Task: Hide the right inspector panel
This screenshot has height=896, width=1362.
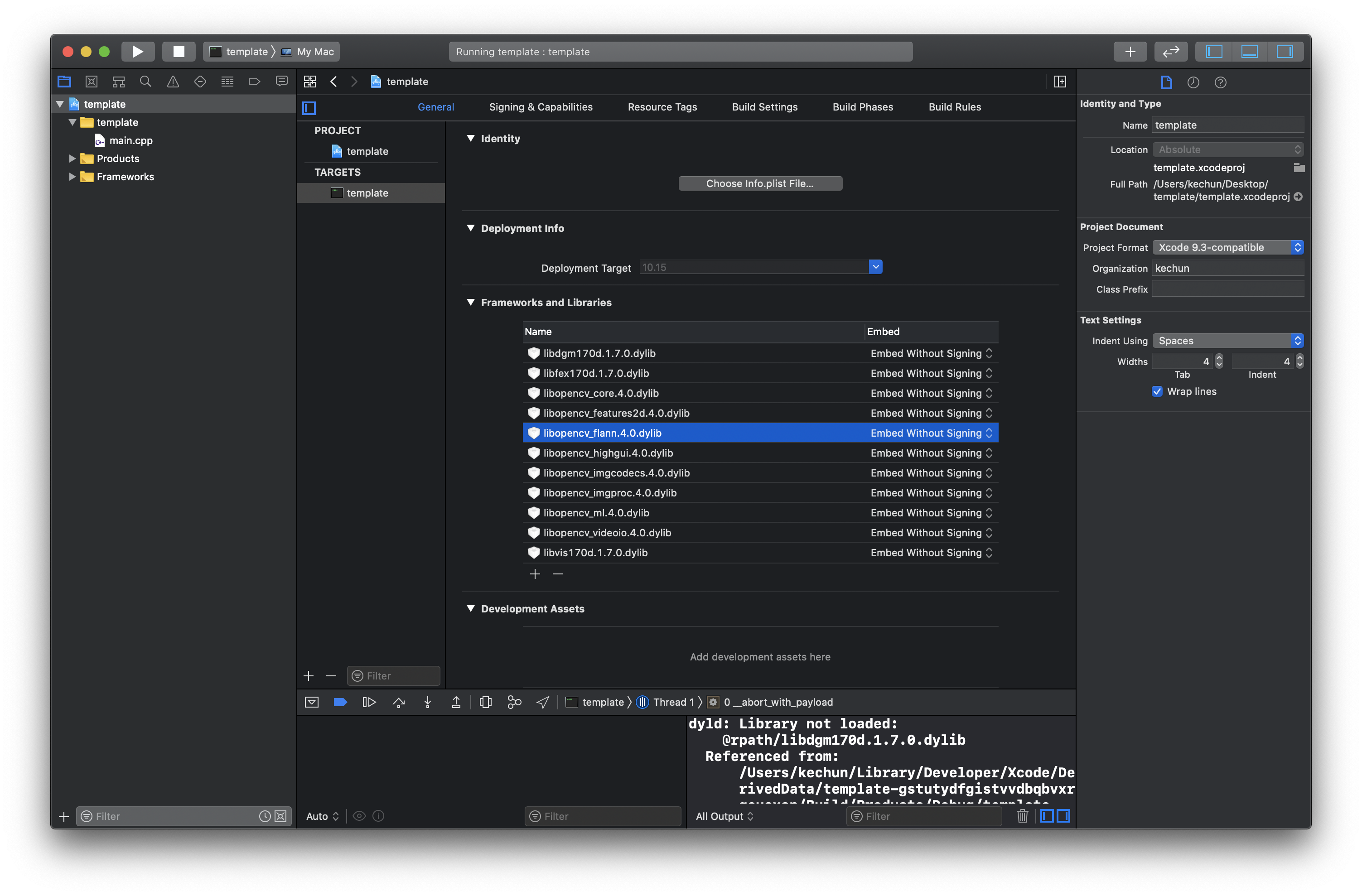Action: 1285,52
